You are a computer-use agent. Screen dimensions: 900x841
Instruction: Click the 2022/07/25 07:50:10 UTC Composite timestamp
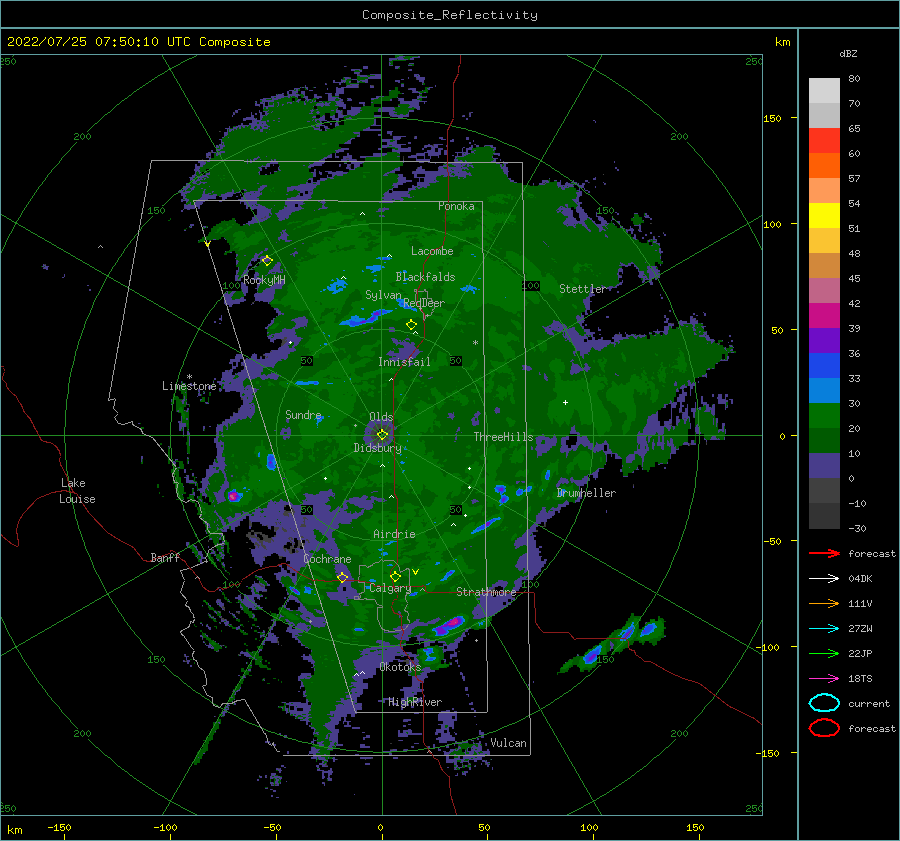pos(138,42)
